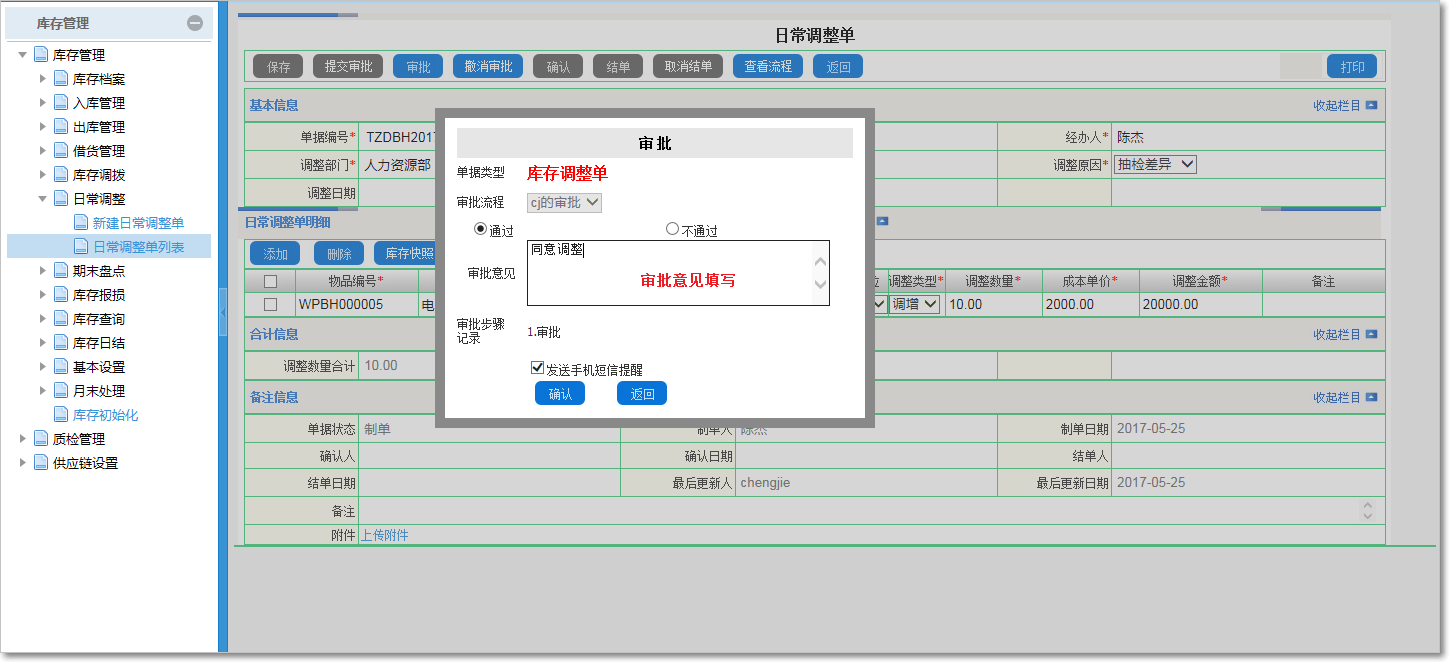This screenshot has width=1449, height=662.
Task: Select 新建日常调整单 in the sidebar tree
Action: click(x=140, y=222)
